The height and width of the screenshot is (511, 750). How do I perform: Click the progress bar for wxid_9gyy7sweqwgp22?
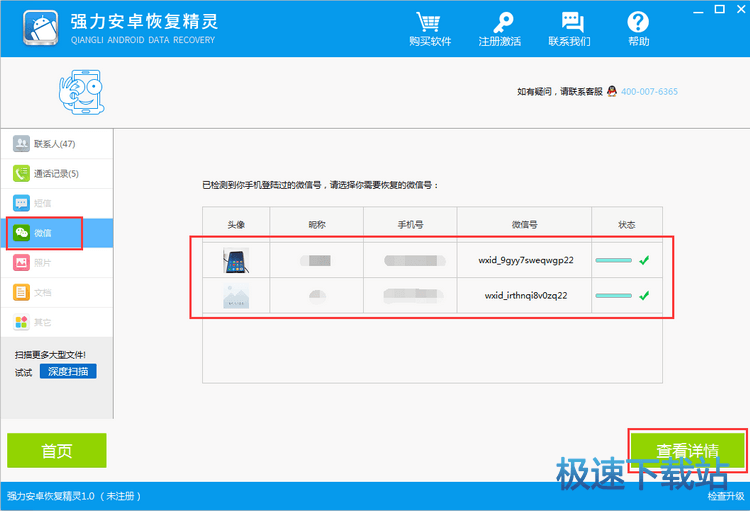(613, 260)
